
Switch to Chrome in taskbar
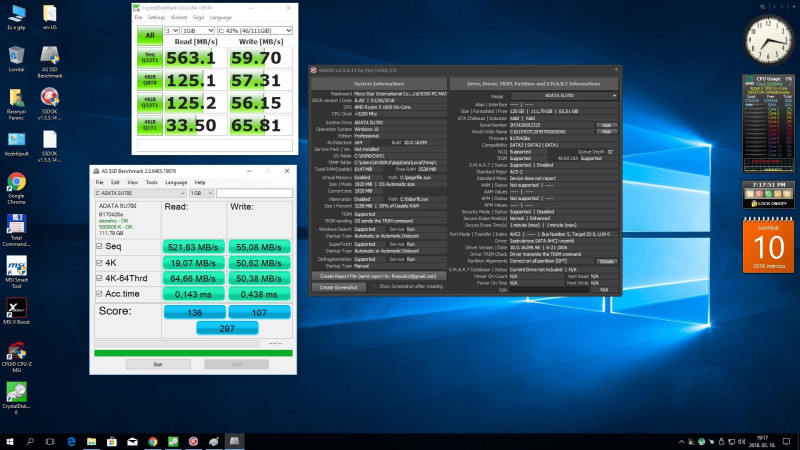pos(153,441)
